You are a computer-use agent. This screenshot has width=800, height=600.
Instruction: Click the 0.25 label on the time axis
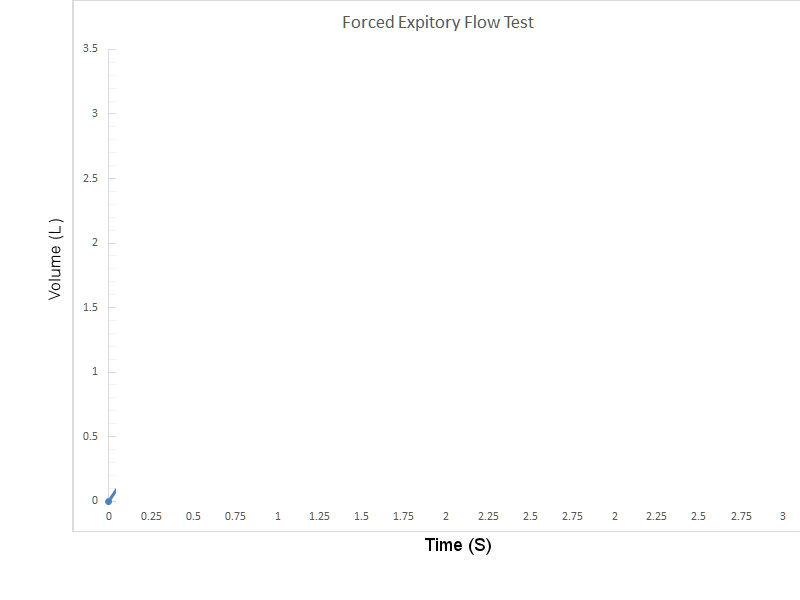click(151, 516)
